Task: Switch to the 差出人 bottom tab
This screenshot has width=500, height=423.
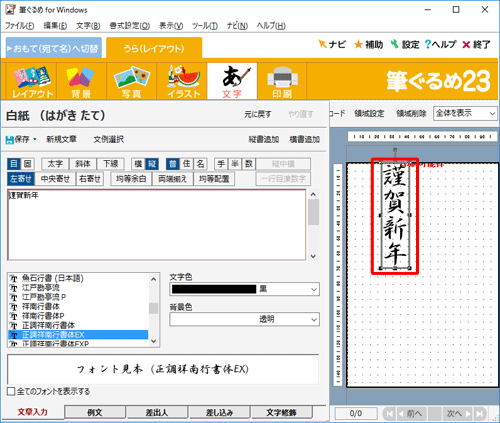Action: tap(157, 412)
